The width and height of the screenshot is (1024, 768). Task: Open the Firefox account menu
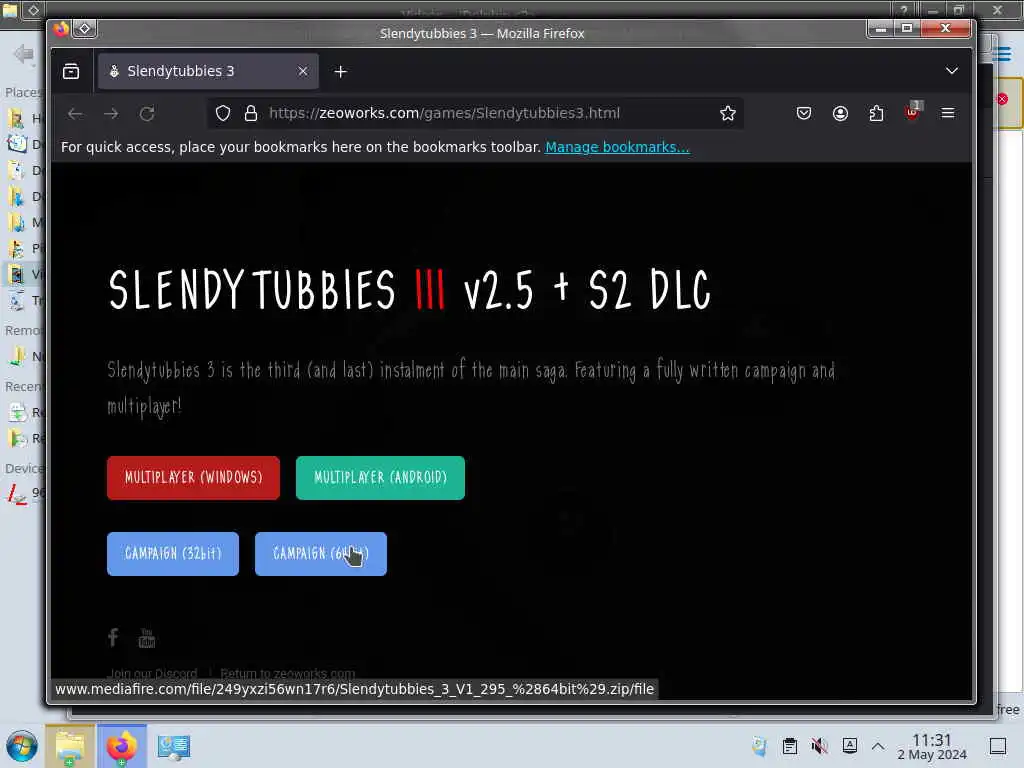tap(840, 113)
